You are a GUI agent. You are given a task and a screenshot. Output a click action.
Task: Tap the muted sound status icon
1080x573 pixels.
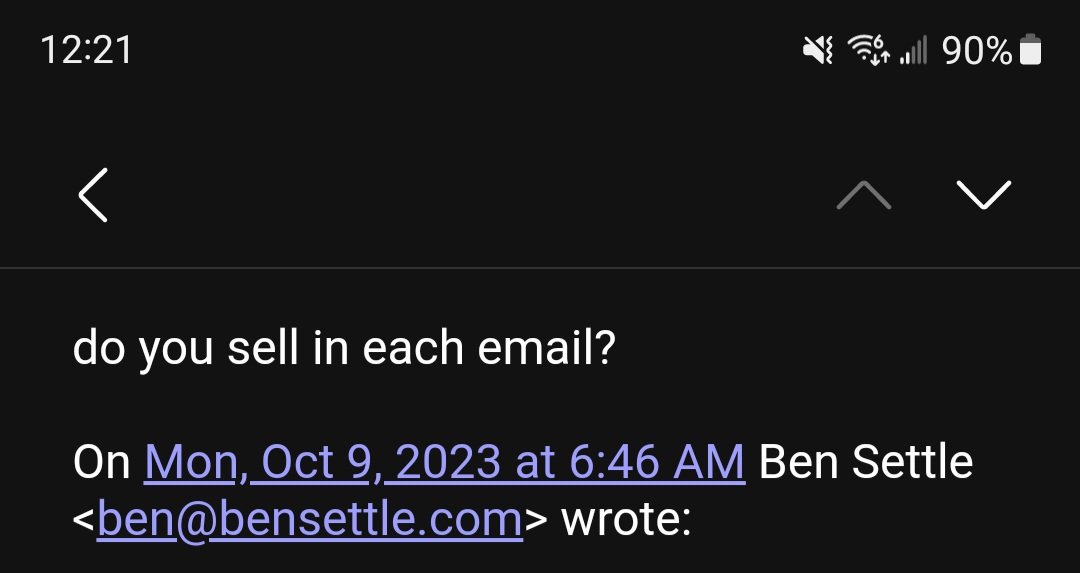[818, 50]
